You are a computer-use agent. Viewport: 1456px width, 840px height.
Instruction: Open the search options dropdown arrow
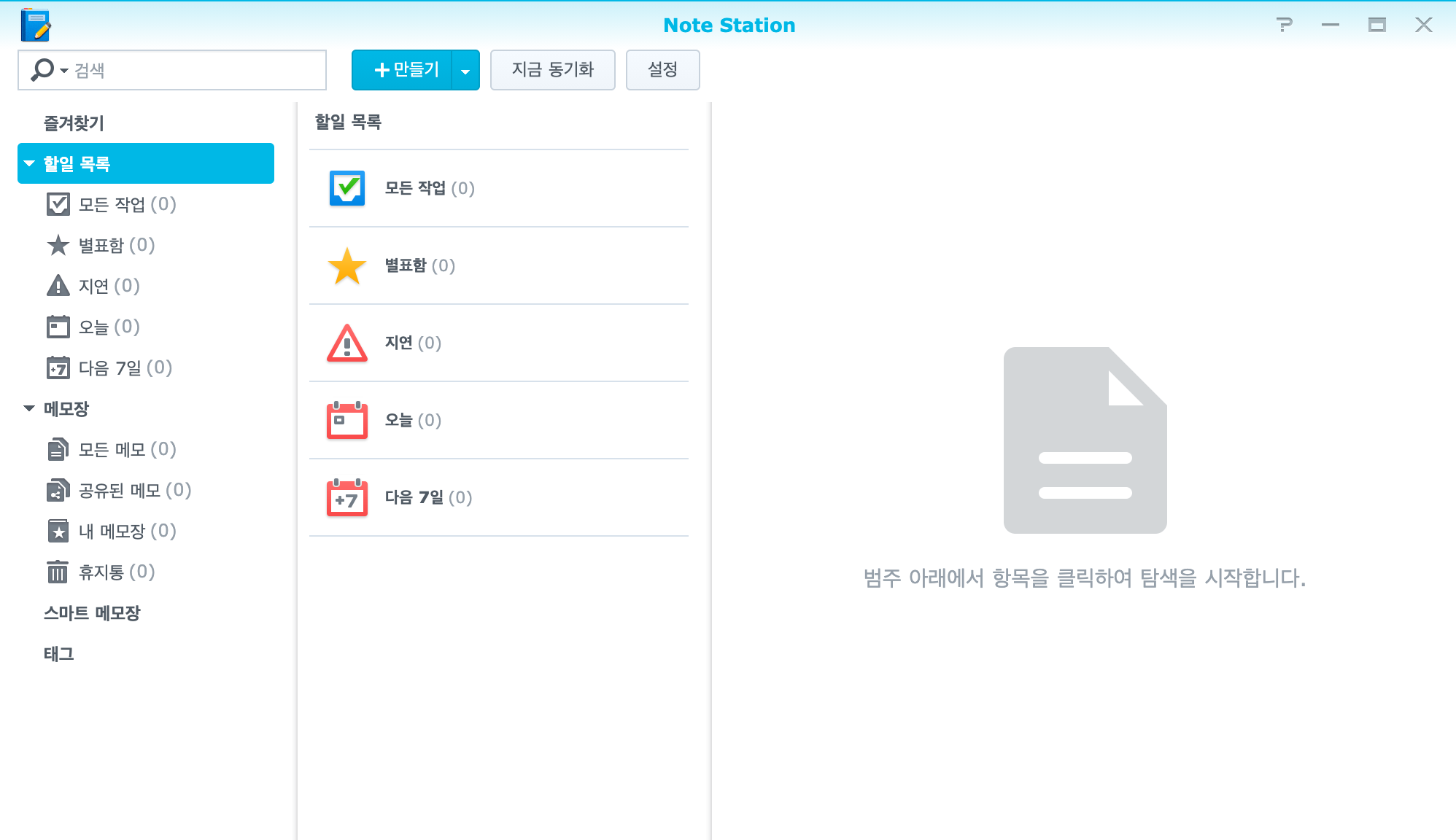point(63,71)
